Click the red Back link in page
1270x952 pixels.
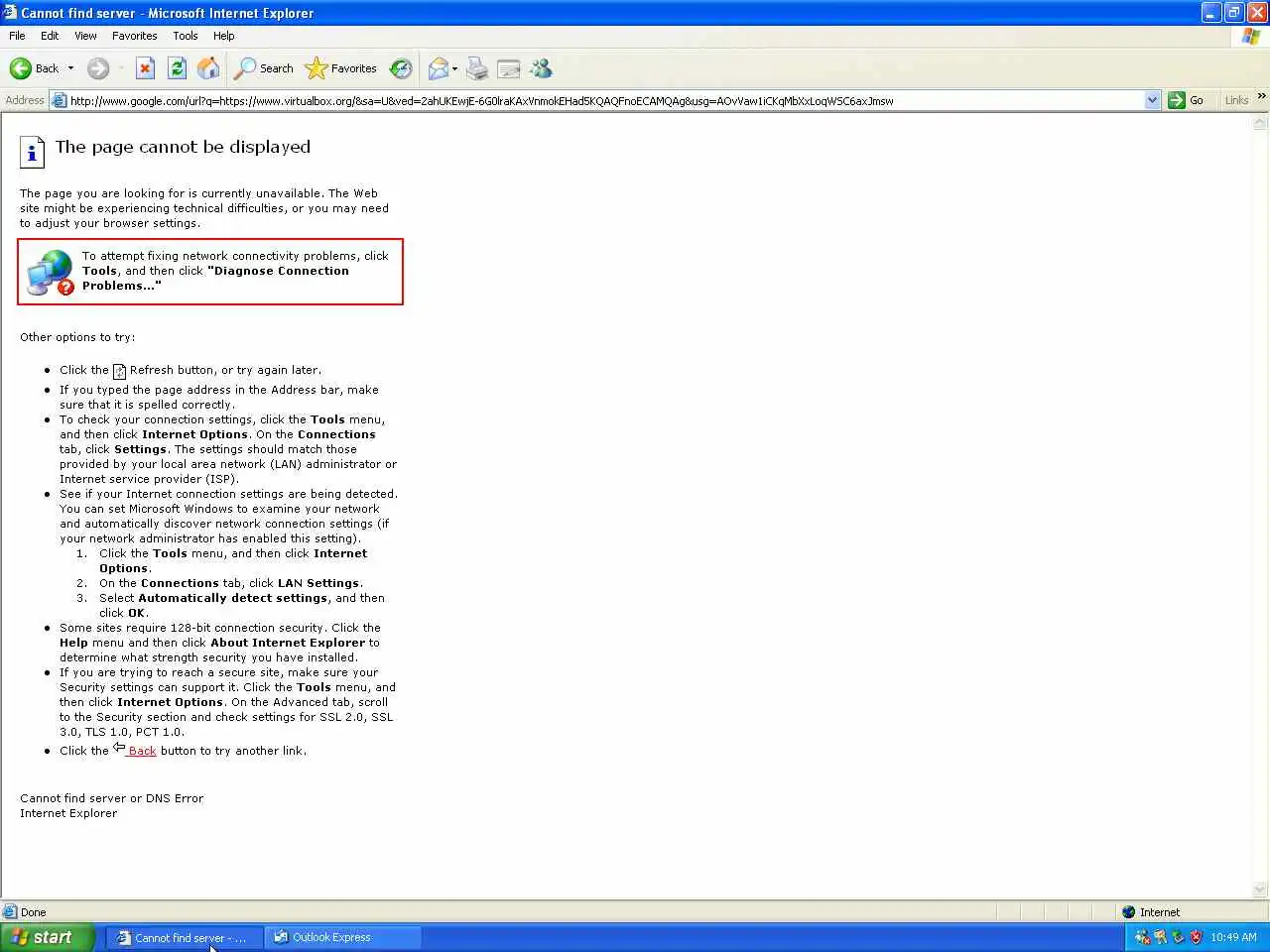[x=142, y=751]
